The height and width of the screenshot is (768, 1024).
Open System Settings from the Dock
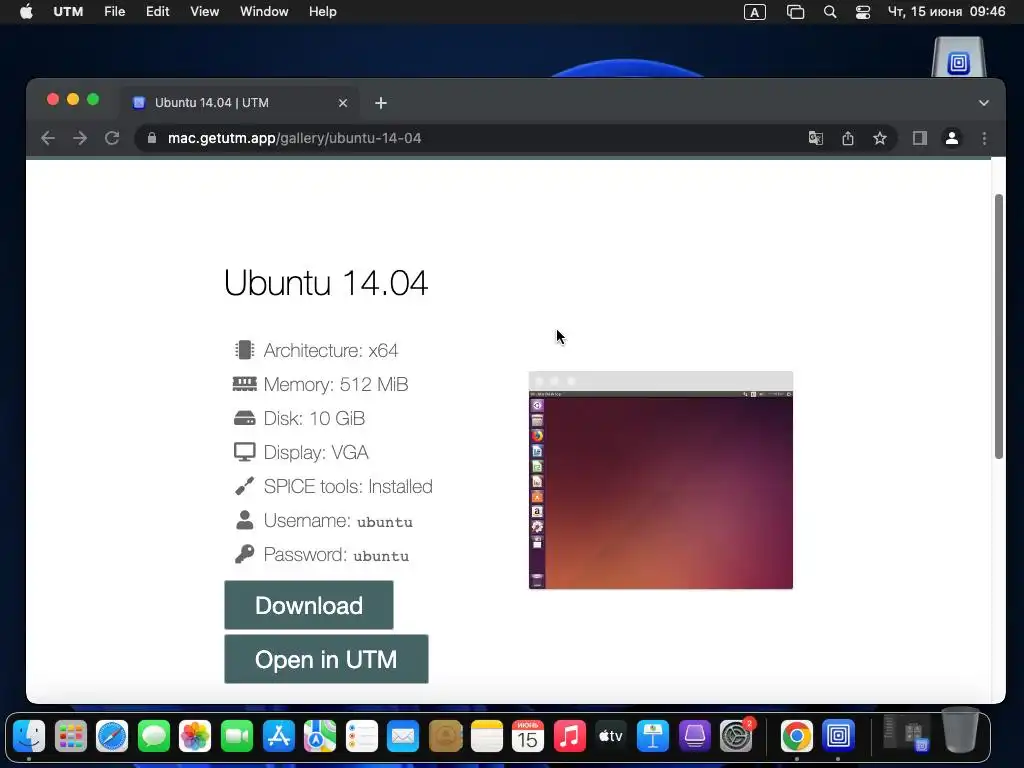[x=736, y=737]
